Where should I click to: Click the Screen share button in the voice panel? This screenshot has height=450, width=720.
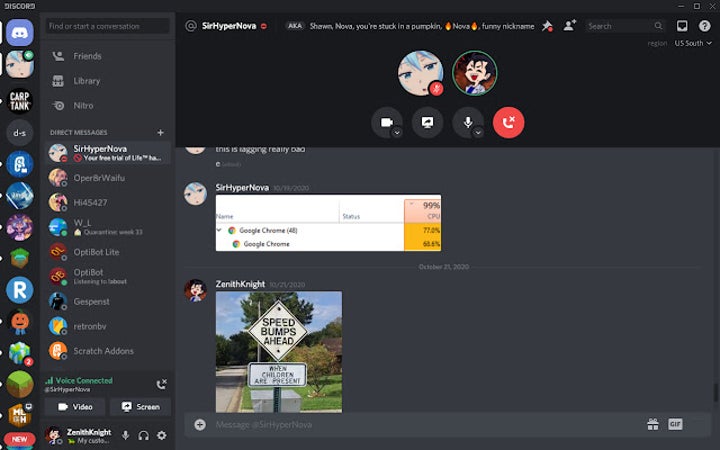(140, 407)
